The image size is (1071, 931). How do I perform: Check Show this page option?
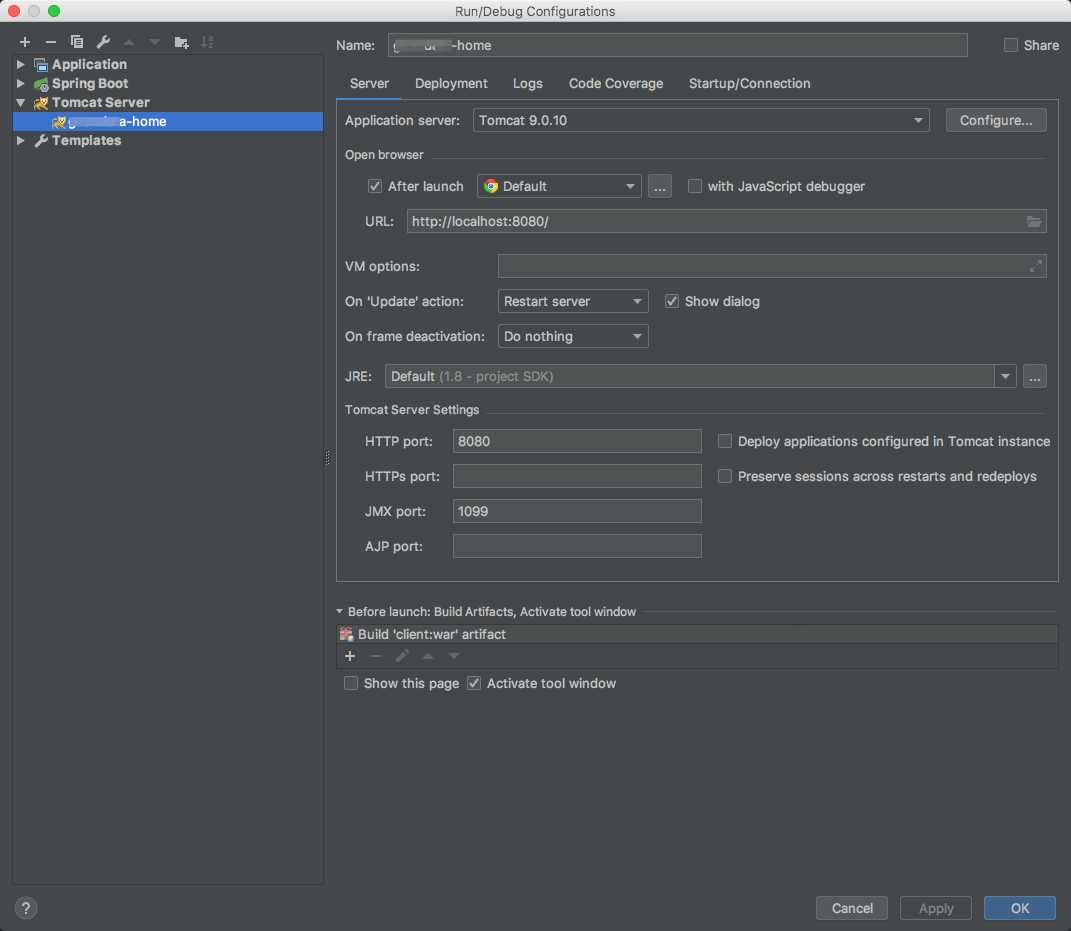pos(350,683)
